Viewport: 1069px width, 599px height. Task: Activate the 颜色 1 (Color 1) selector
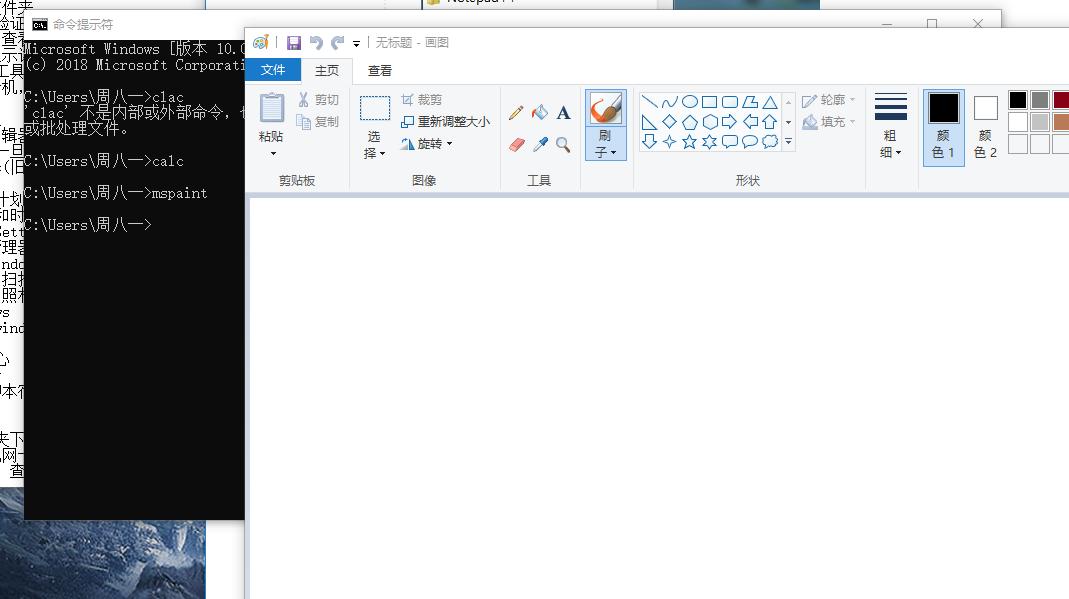943,126
